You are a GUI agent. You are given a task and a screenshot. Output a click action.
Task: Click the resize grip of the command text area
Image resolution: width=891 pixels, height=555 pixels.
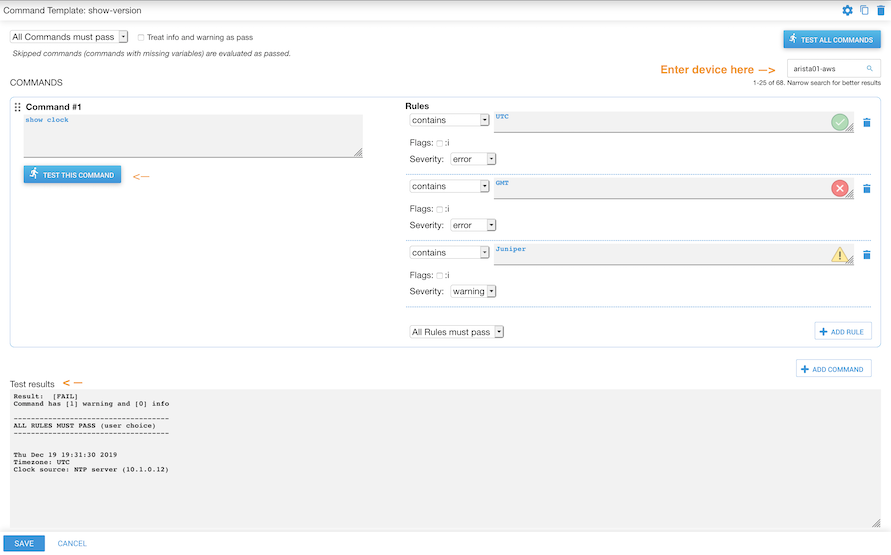[x=358, y=153]
